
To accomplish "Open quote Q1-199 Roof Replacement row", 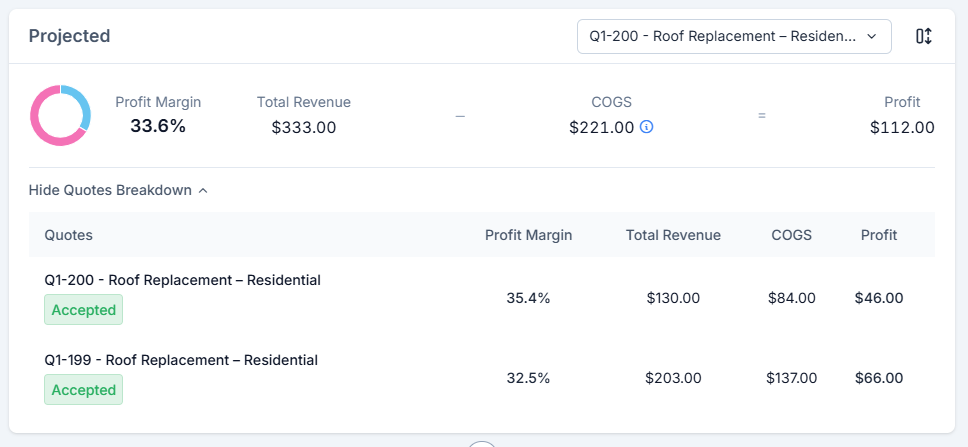I will [181, 360].
